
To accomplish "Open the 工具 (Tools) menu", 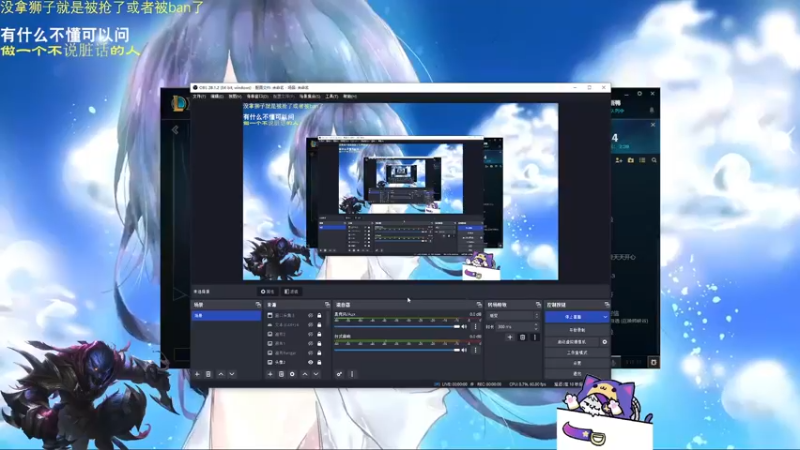I will [332, 96].
